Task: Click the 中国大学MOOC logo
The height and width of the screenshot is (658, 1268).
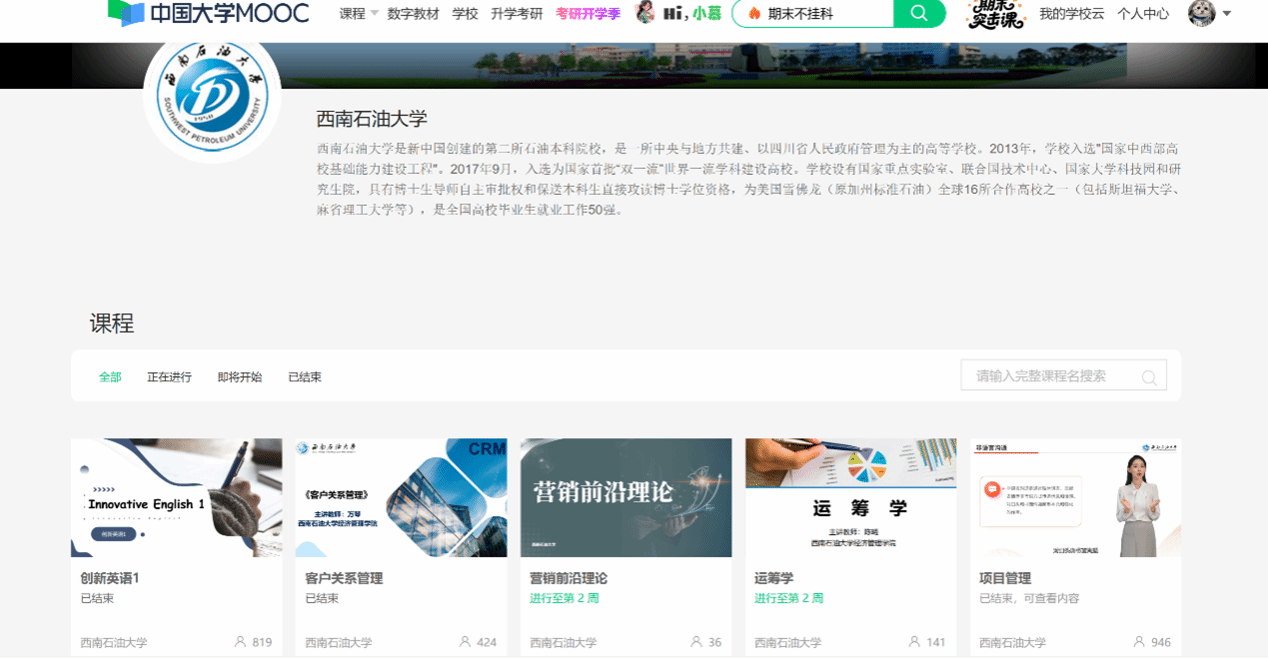Action: click(x=208, y=13)
